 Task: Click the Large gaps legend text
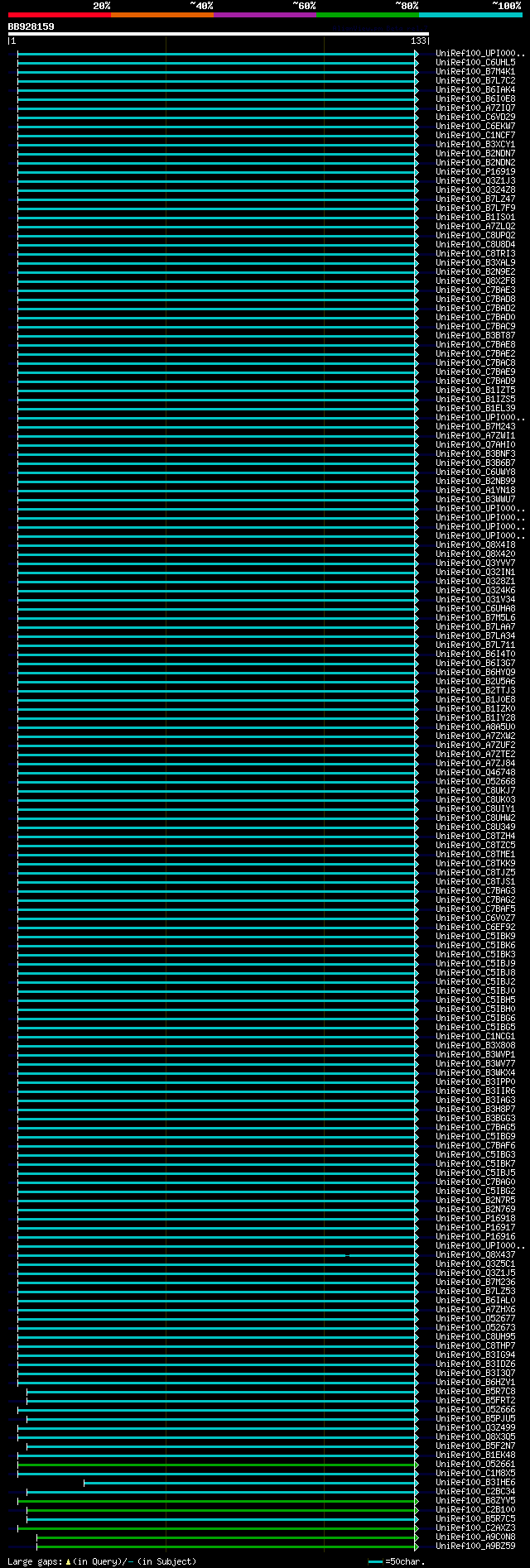(102, 1561)
